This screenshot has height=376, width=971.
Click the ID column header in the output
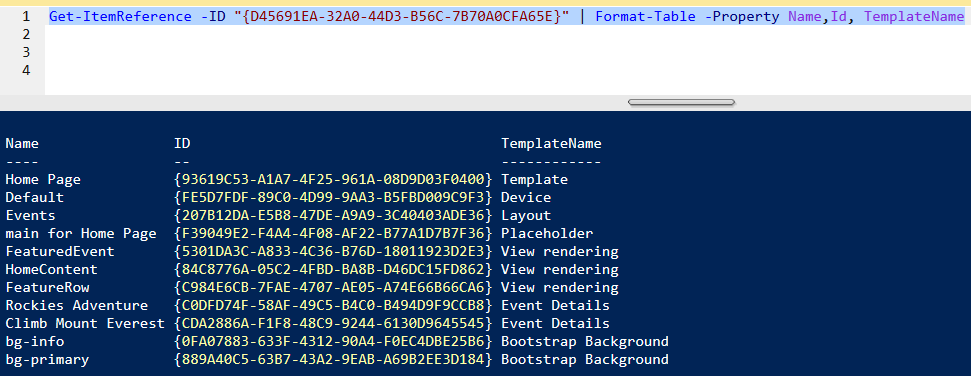tap(182, 144)
